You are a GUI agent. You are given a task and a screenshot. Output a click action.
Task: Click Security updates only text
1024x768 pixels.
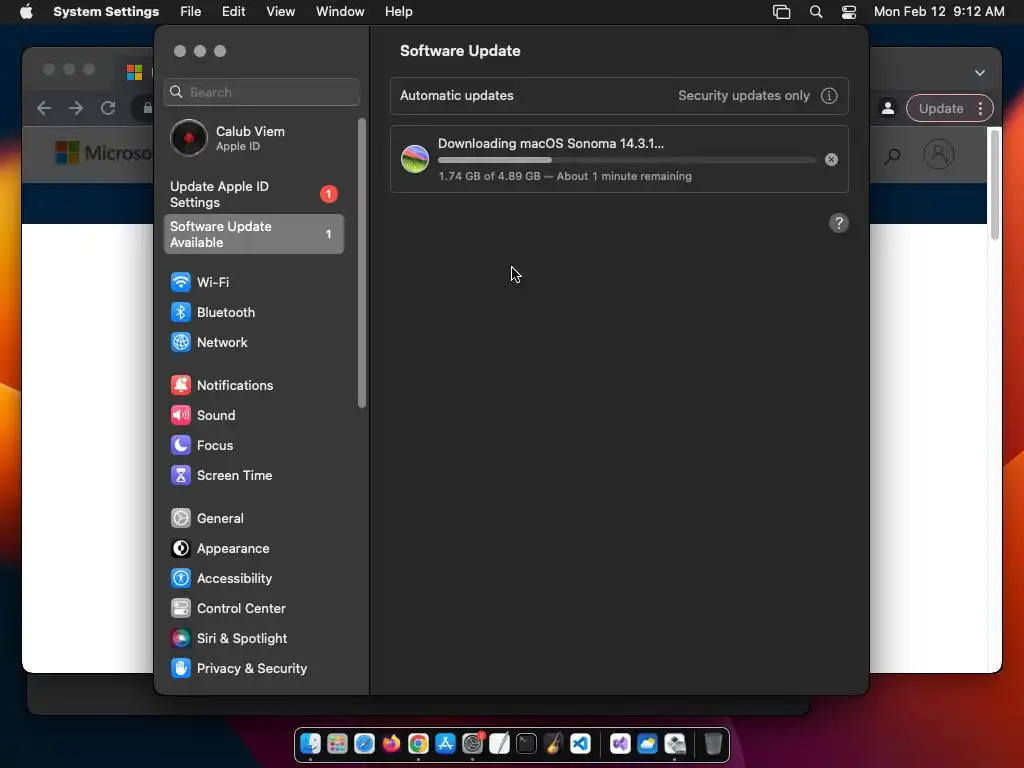point(744,95)
